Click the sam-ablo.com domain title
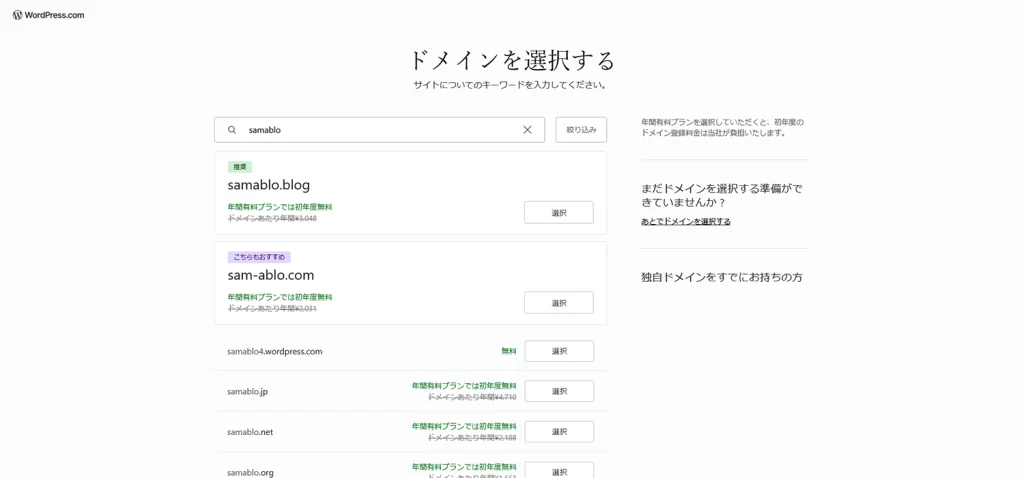 click(x=270, y=275)
